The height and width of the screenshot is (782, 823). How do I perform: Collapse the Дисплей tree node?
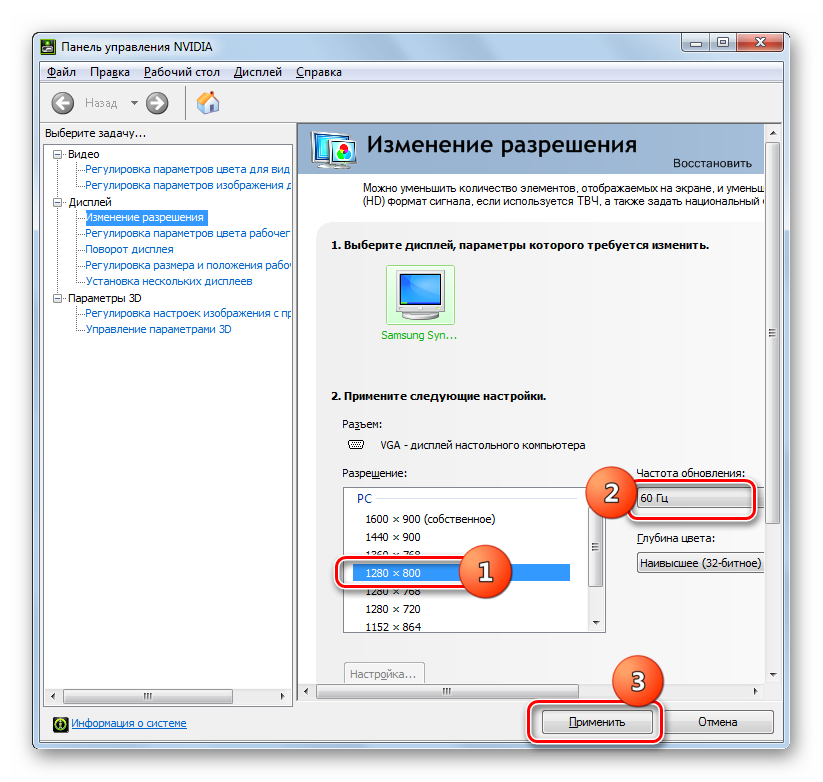tap(59, 202)
